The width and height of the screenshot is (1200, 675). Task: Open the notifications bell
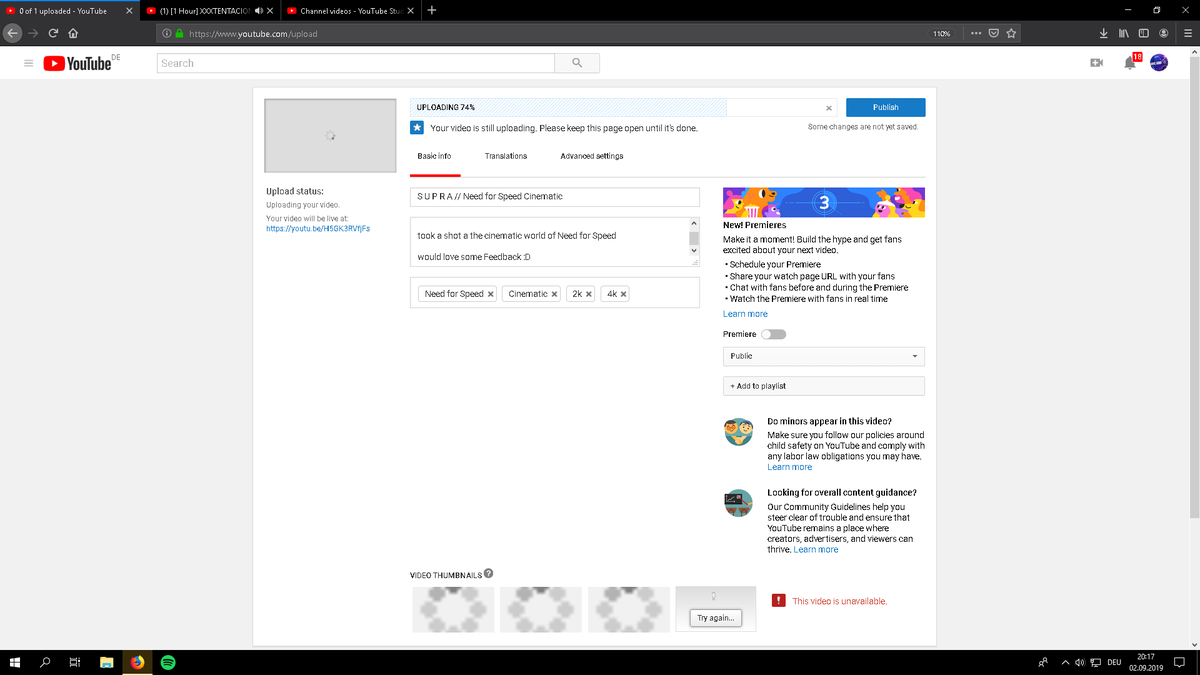(x=1129, y=63)
